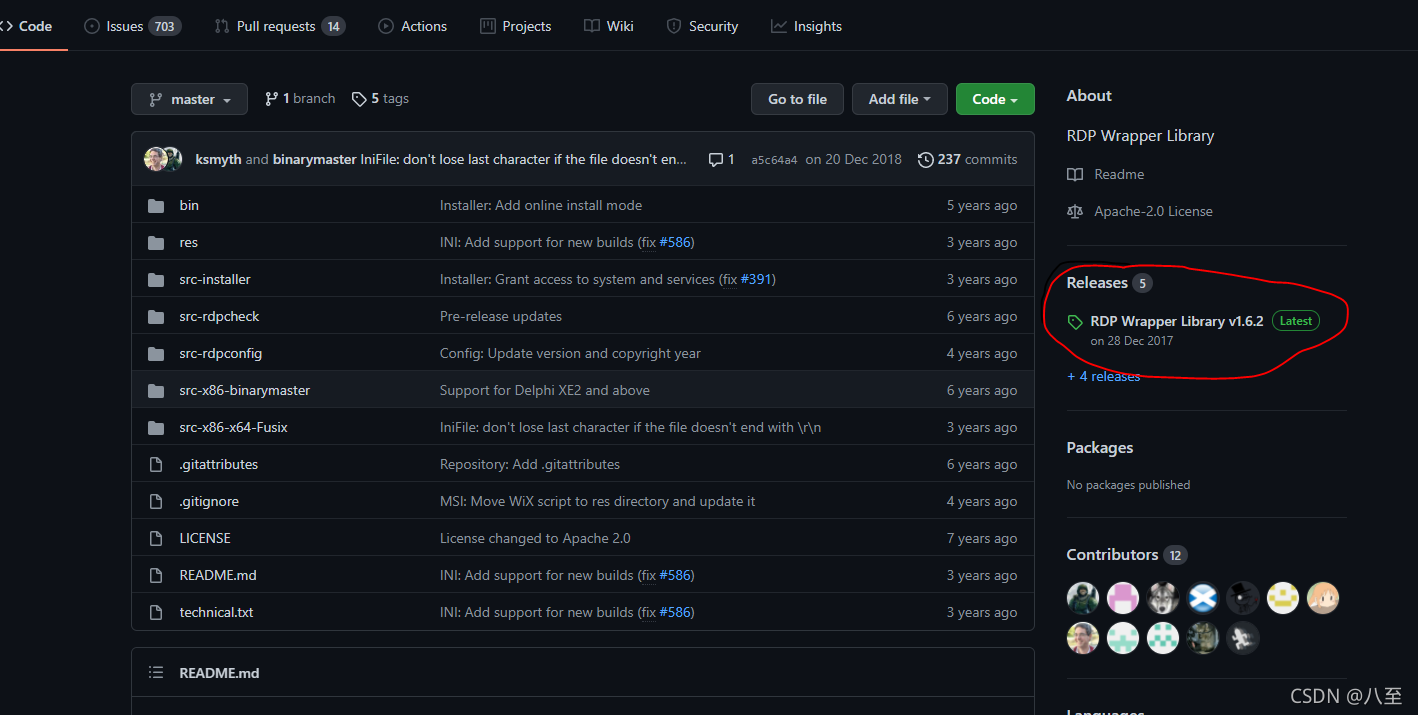Open the Packages heading
Image resolution: width=1418 pixels, height=715 pixels.
coord(1100,447)
